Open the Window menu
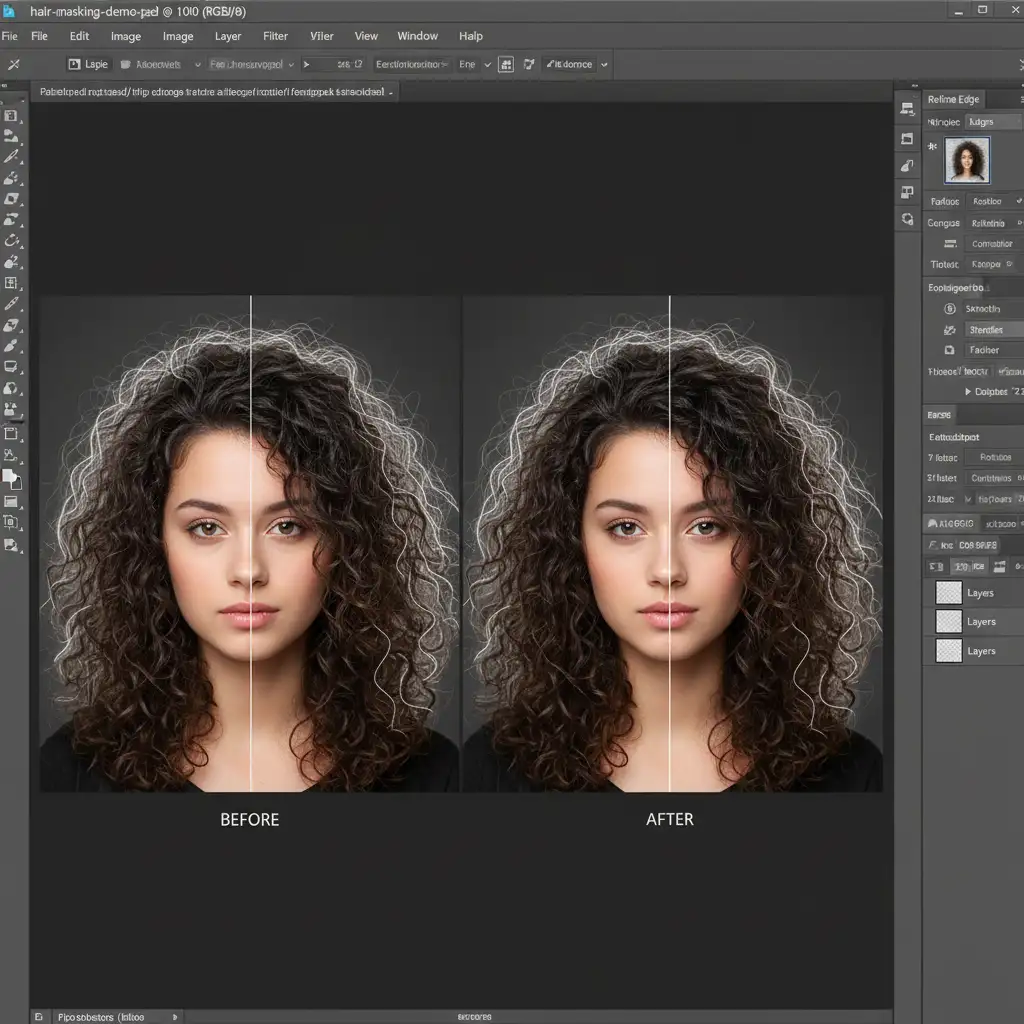 pos(417,36)
